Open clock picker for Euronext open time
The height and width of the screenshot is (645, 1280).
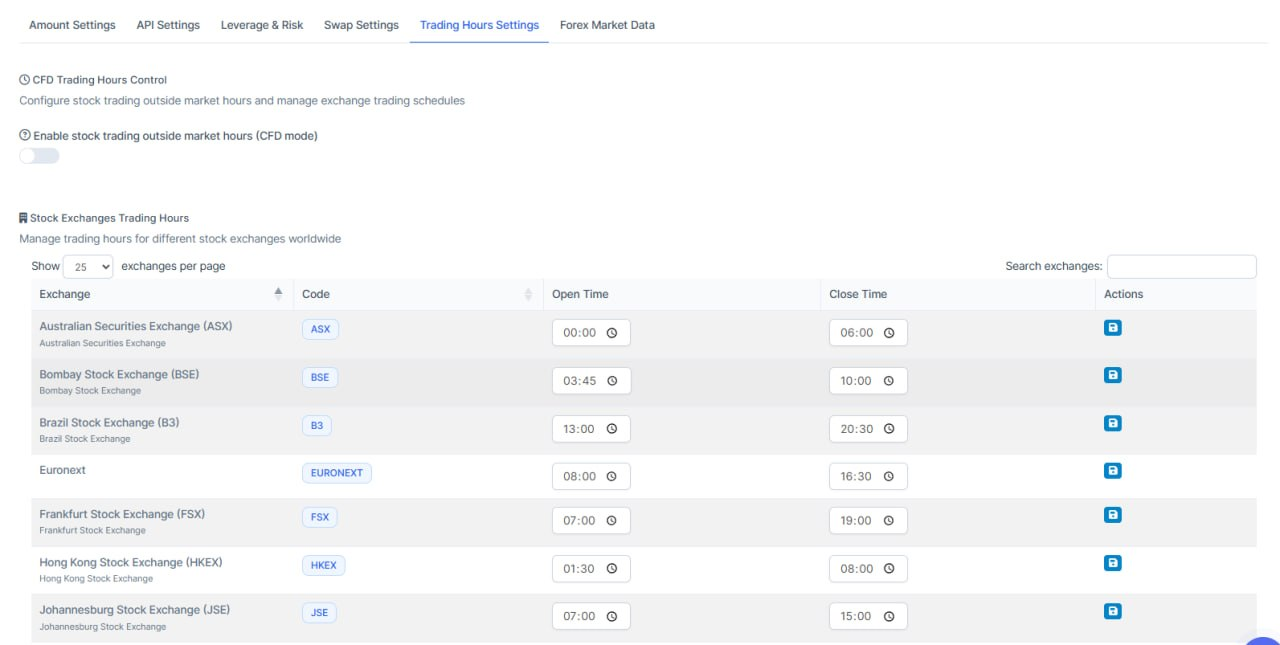pos(611,477)
